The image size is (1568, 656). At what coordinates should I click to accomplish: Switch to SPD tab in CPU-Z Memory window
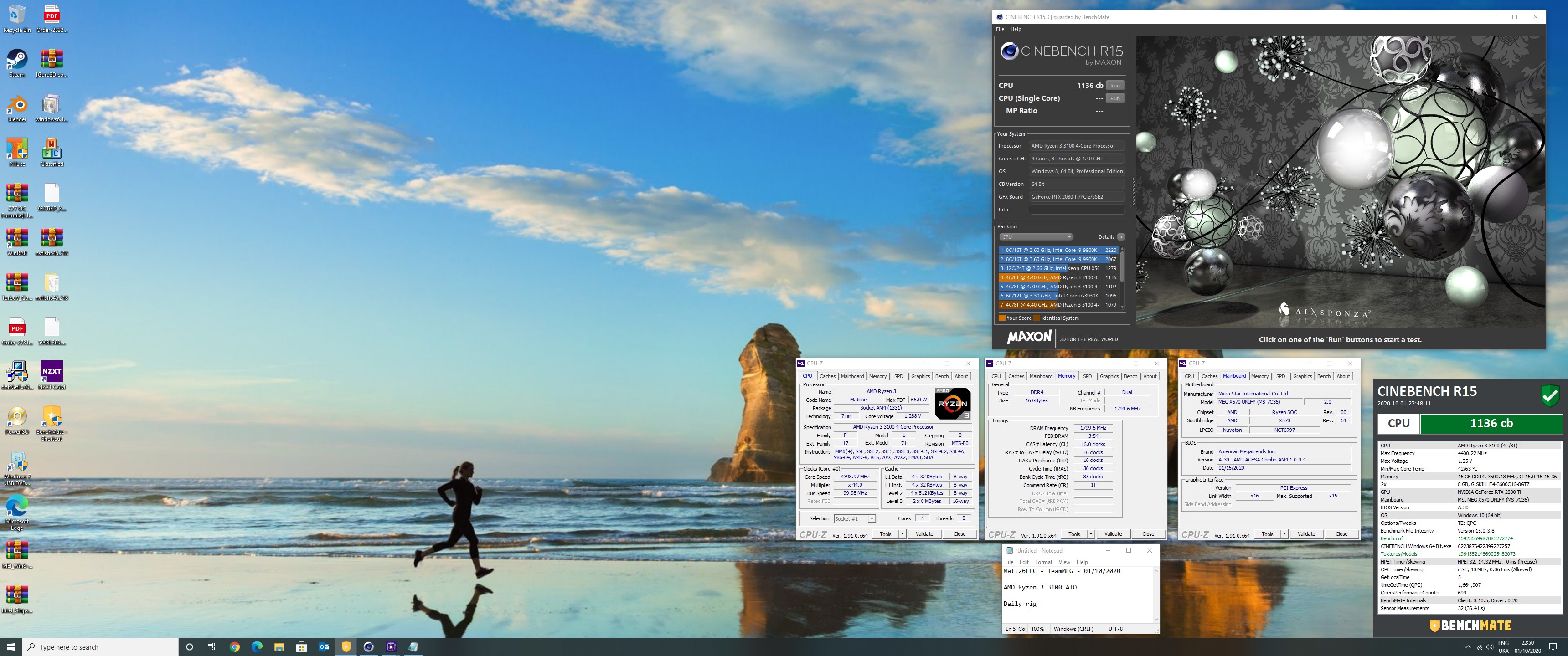[1087, 376]
